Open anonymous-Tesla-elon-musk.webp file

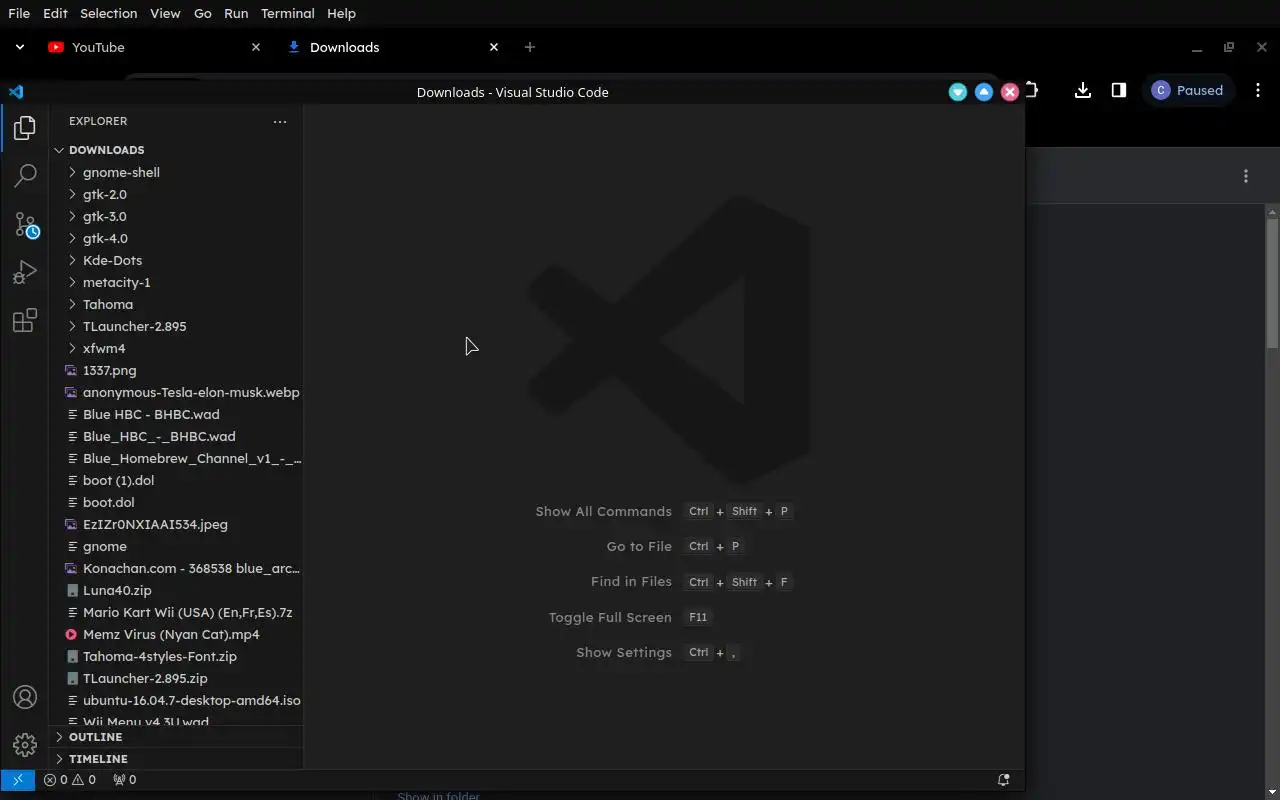coord(176,392)
